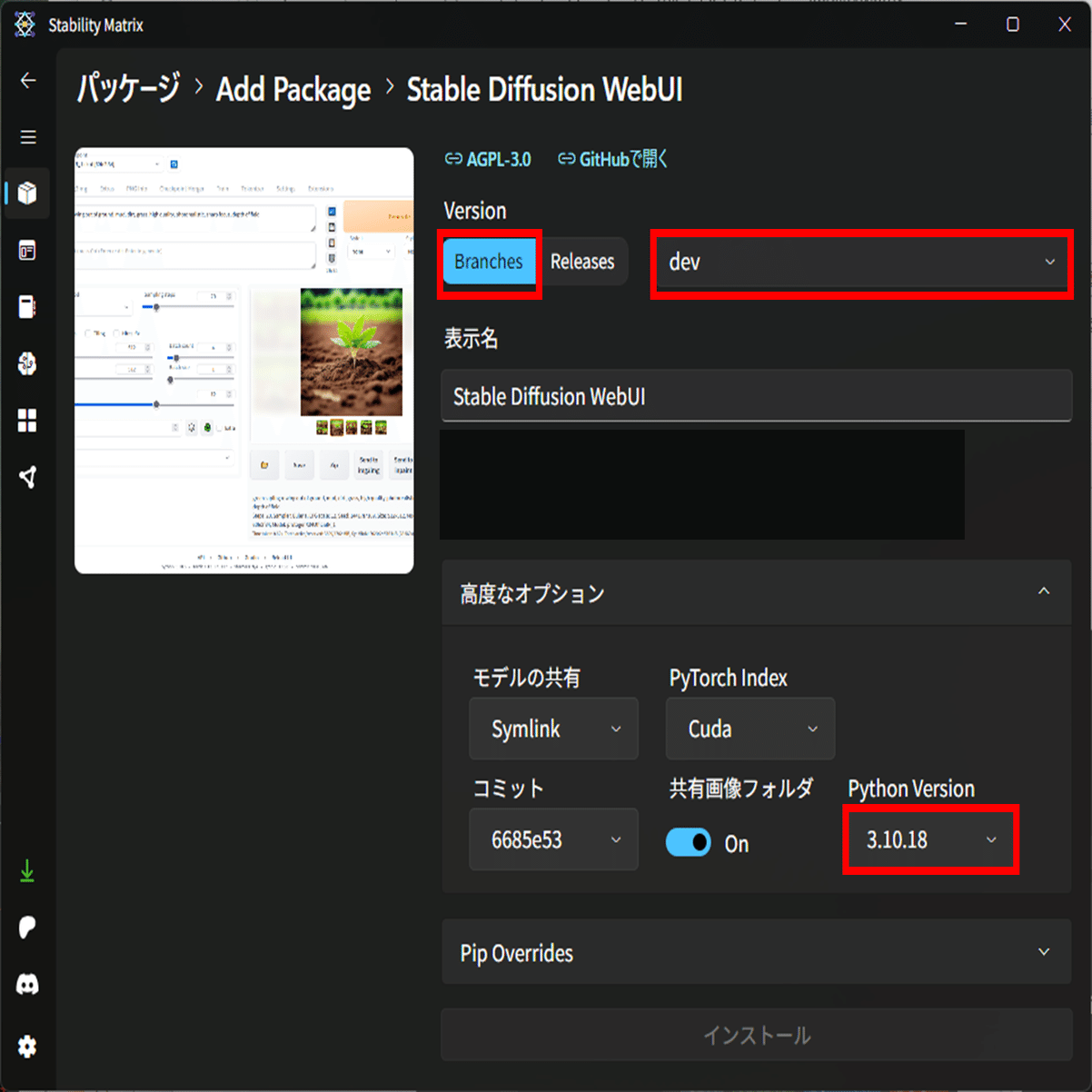The width and height of the screenshot is (1092, 1092).
Task: Open the four-squares output browser icon
Action: pos(28,421)
